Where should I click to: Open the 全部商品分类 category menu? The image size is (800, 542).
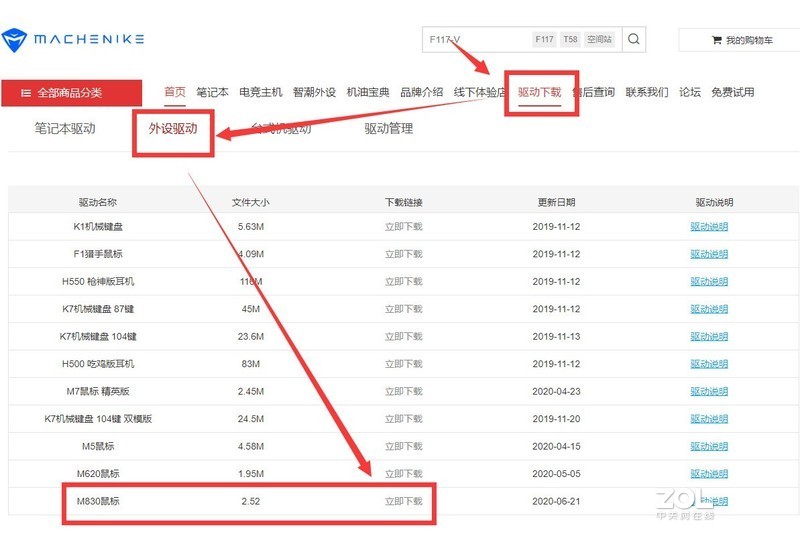[71, 93]
